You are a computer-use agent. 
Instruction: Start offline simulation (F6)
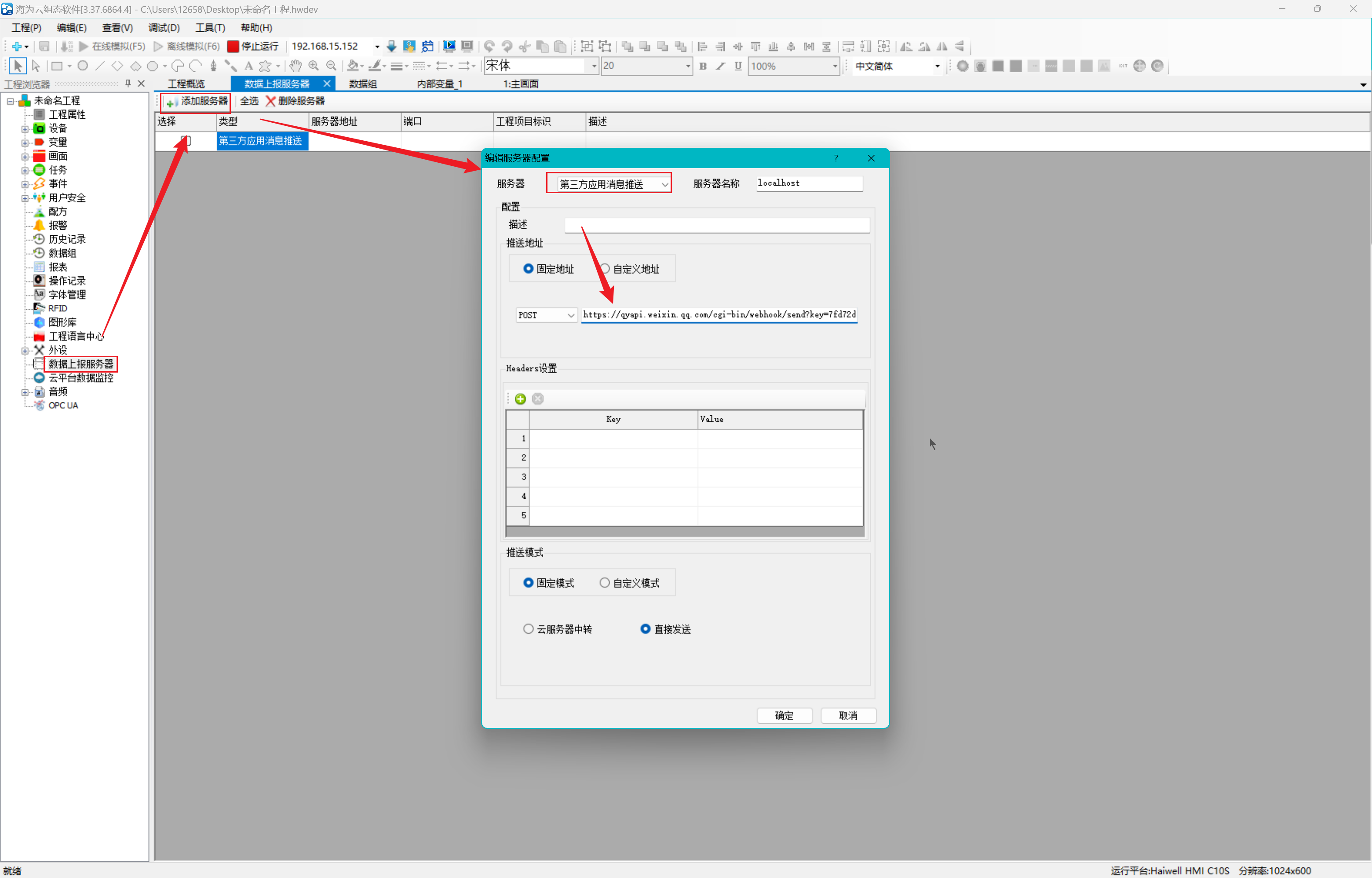coord(186,46)
